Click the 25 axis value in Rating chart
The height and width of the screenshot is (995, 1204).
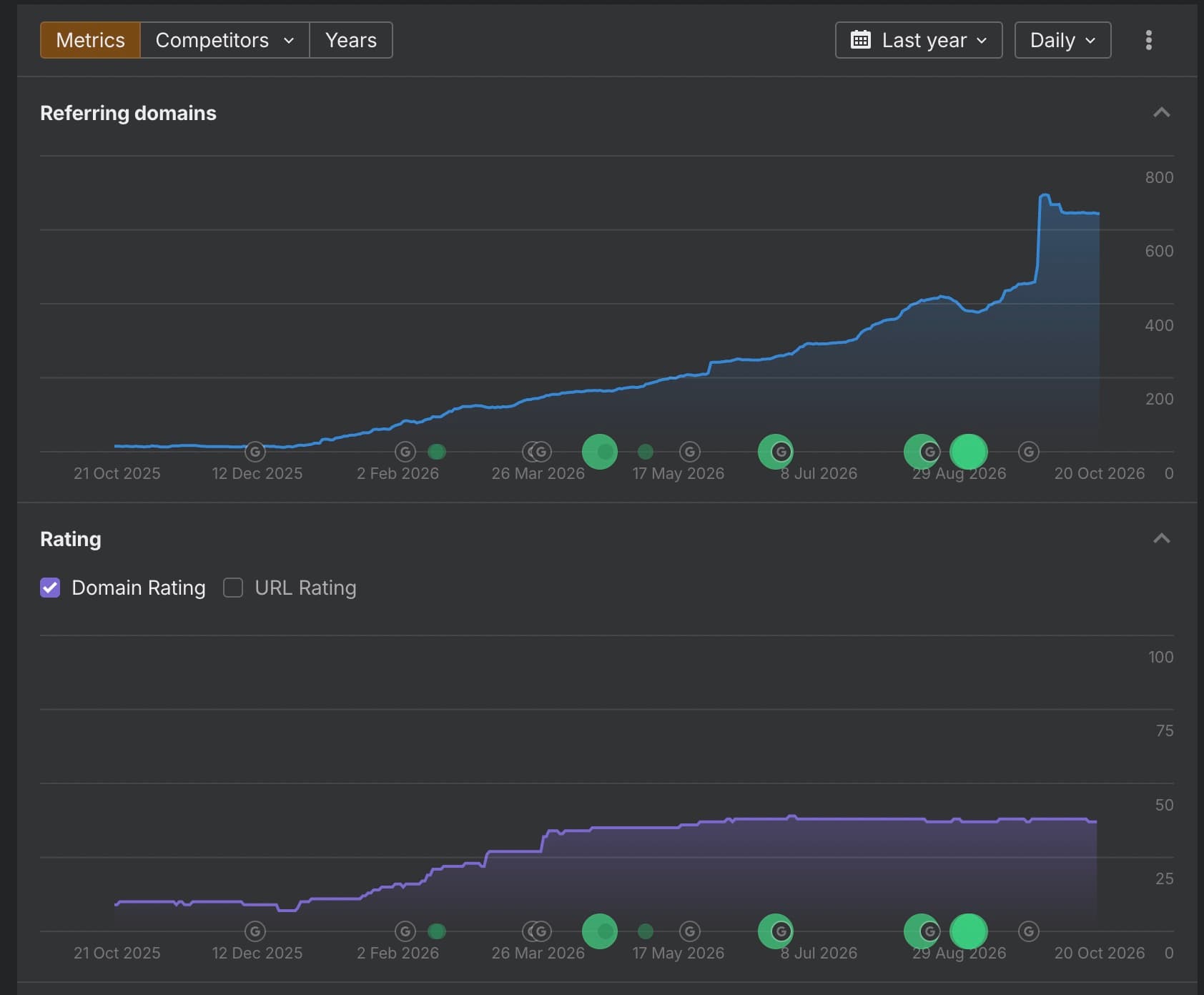1165,878
